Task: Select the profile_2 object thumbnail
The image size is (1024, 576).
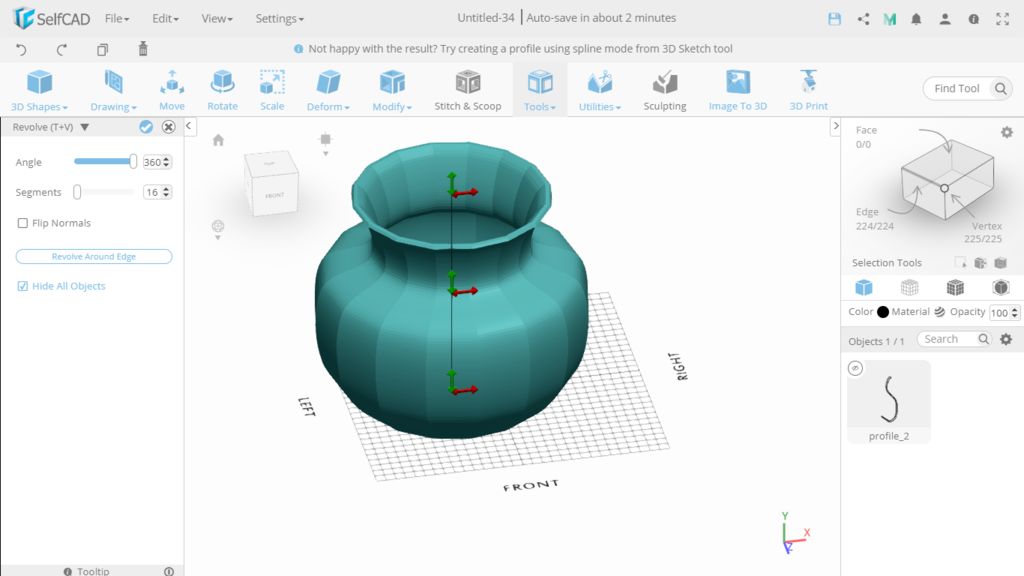Action: [889, 402]
